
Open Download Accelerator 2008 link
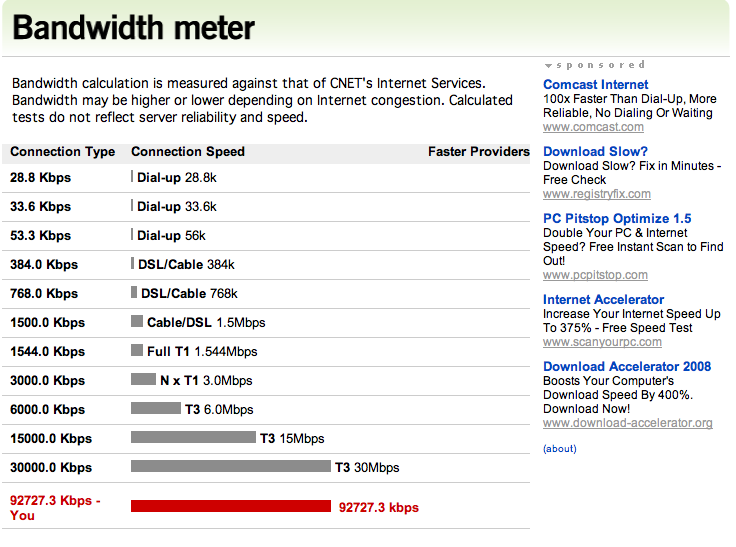click(x=627, y=366)
